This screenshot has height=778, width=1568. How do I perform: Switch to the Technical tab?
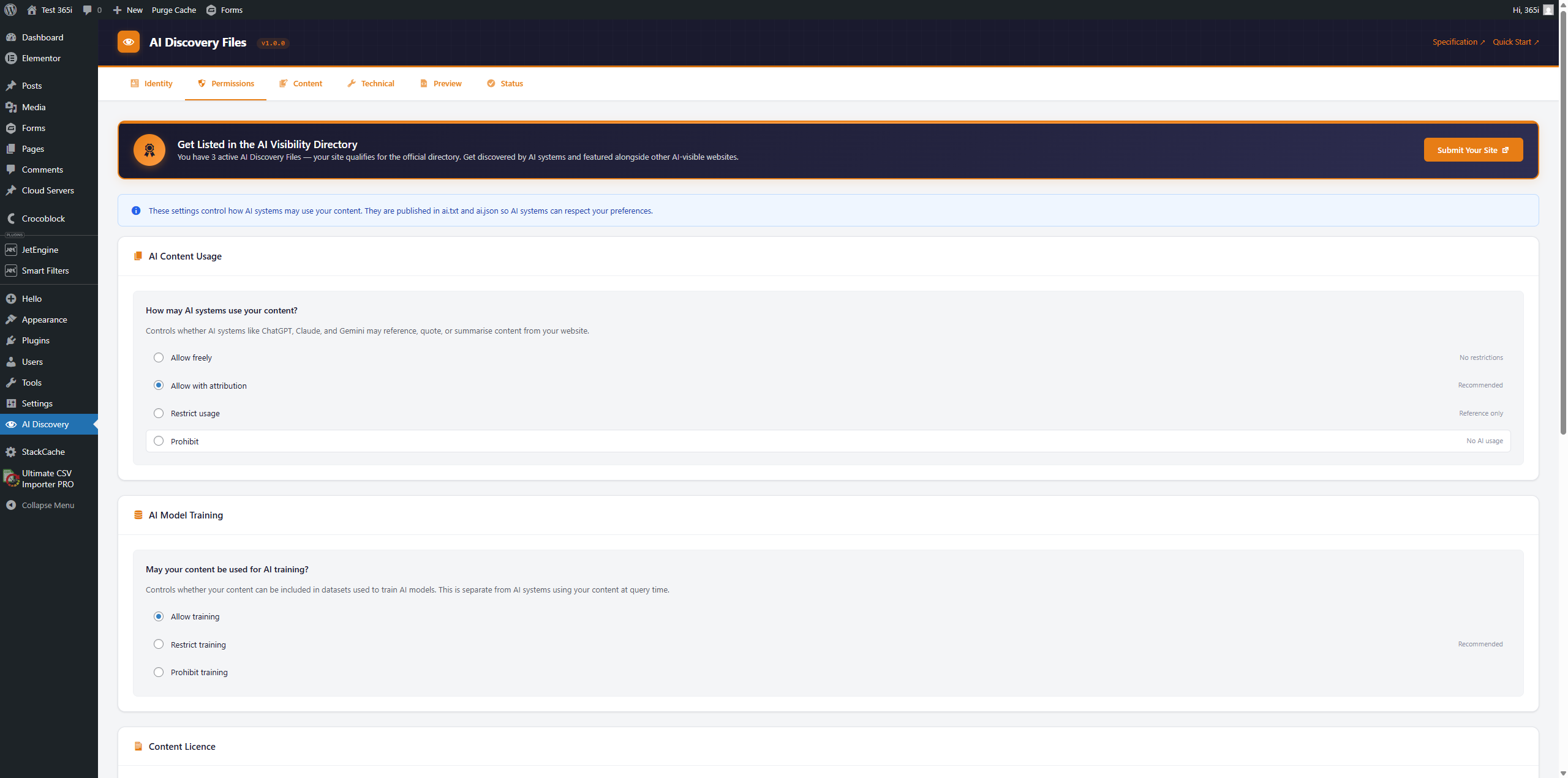(x=371, y=83)
